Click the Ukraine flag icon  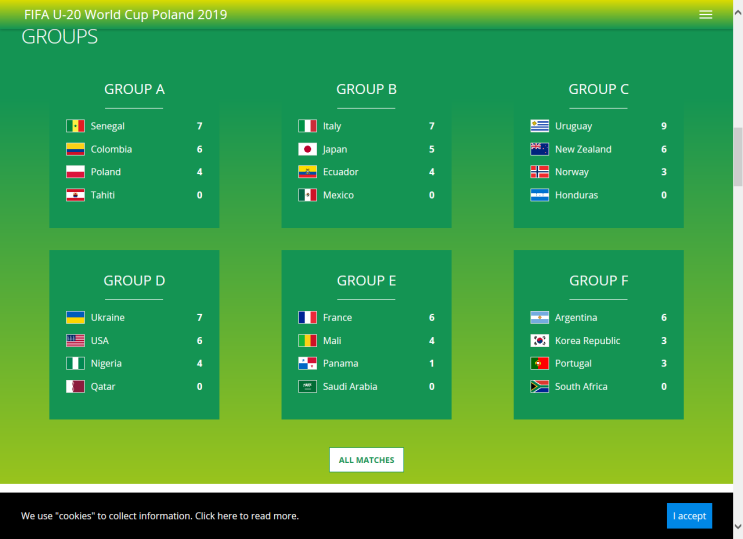coord(75,318)
